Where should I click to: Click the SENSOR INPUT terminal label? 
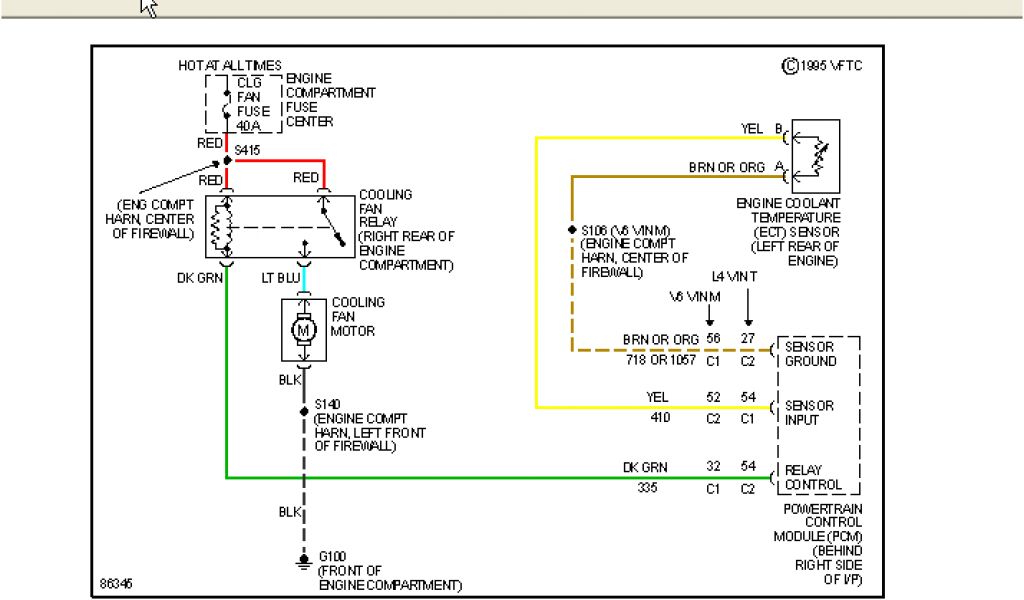pos(808,413)
